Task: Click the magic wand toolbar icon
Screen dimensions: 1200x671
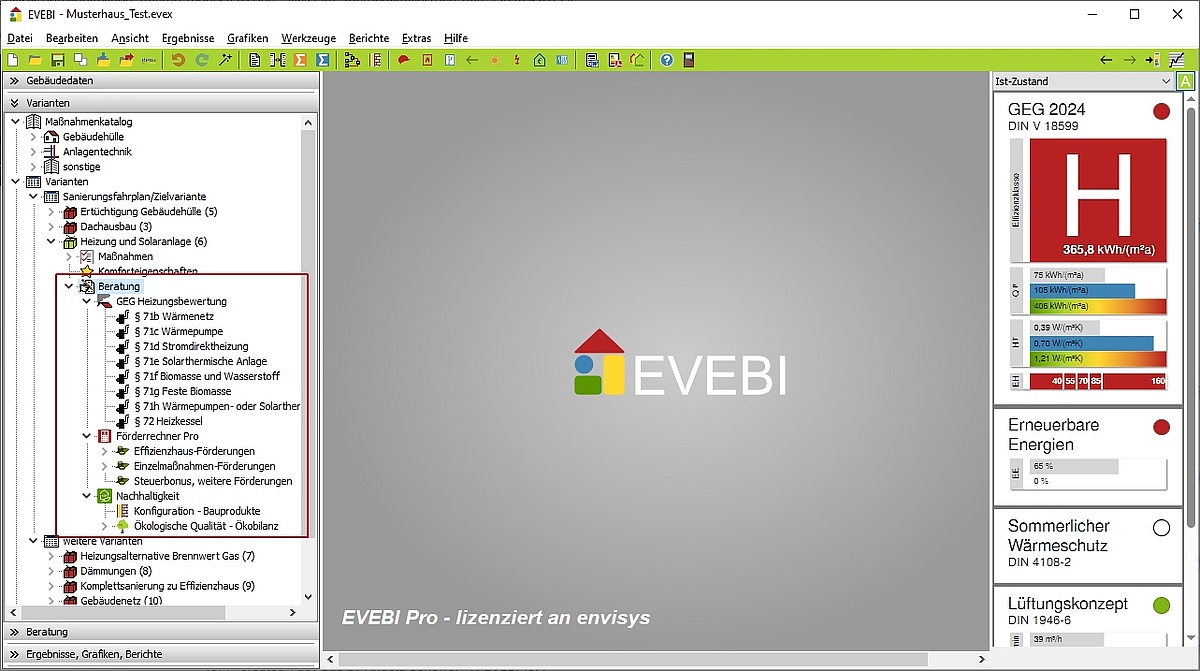Action: (x=226, y=60)
